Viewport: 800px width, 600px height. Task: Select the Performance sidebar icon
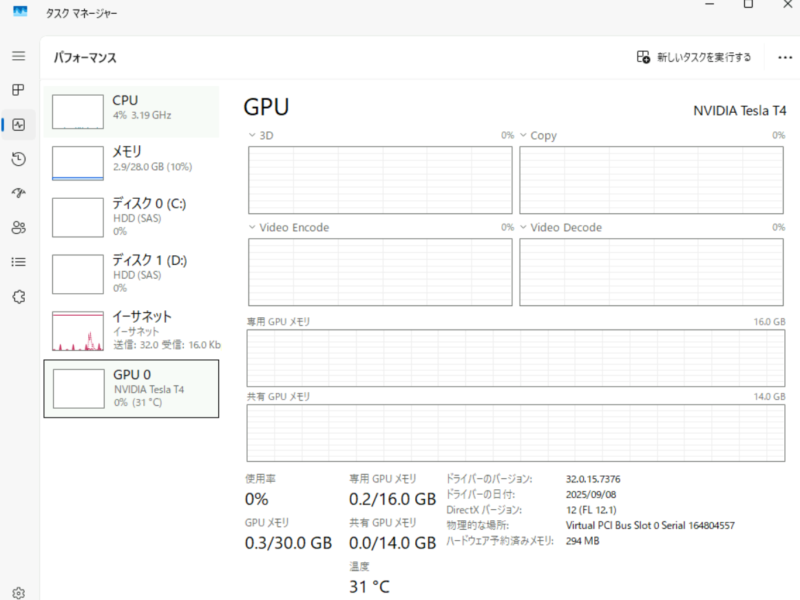[x=17, y=125]
